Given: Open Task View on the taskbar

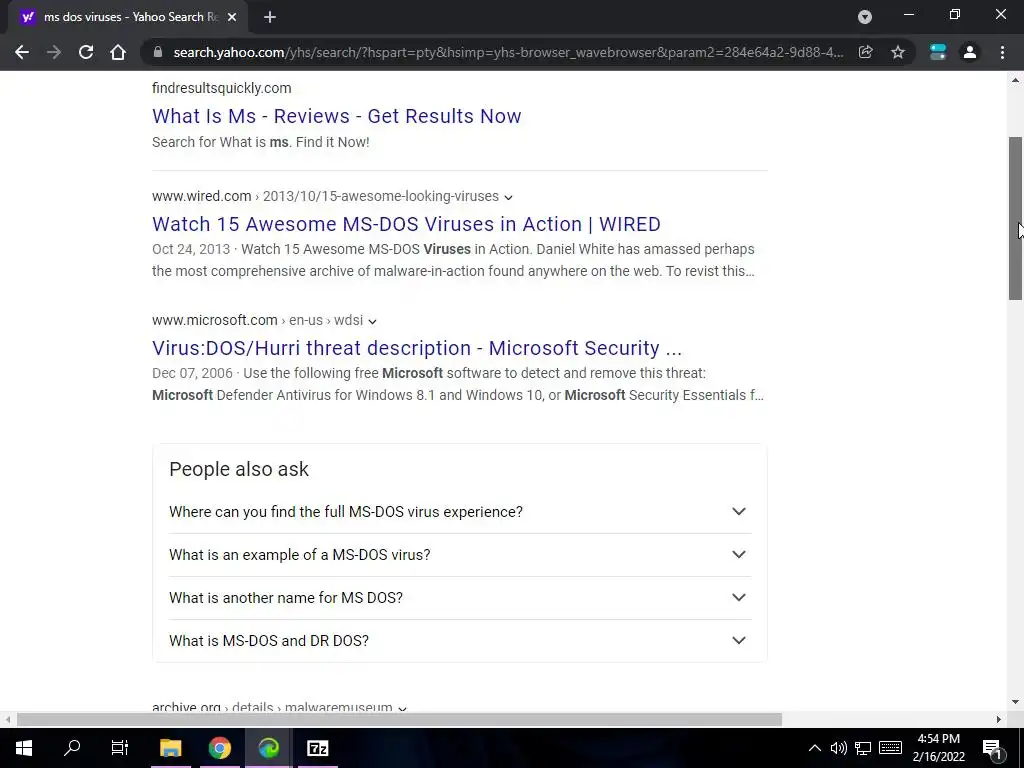Looking at the screenshot, I should coord(120,748).
